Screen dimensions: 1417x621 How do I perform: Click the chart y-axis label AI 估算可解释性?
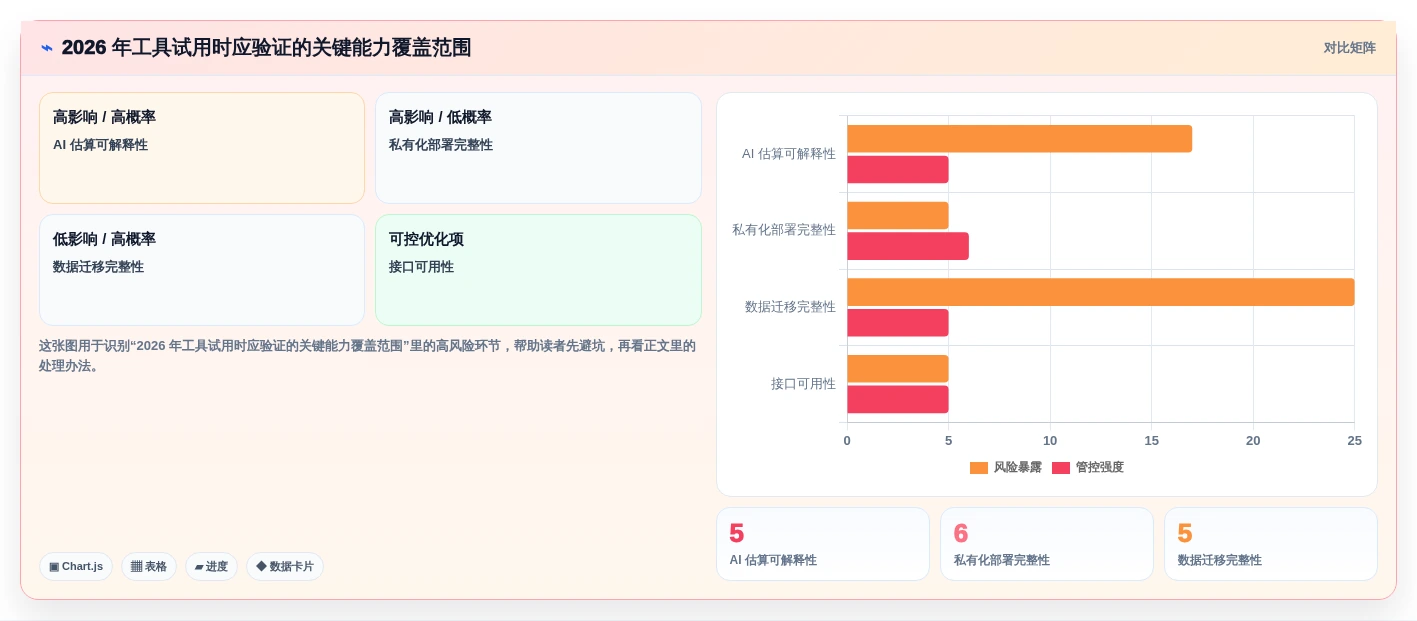[788, 154]
